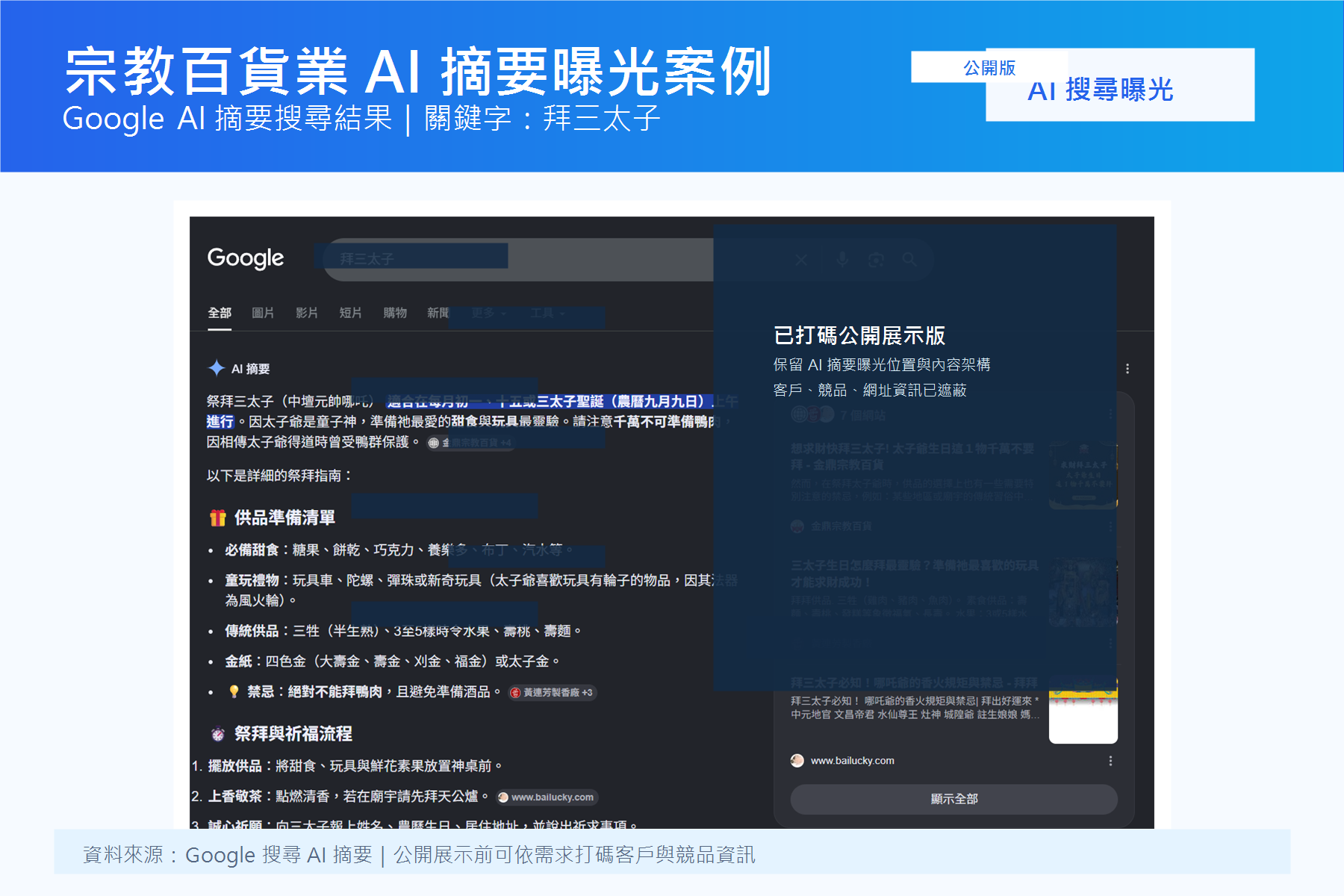Click the 祭拜與祈福流程 heading

coord(293,734)
